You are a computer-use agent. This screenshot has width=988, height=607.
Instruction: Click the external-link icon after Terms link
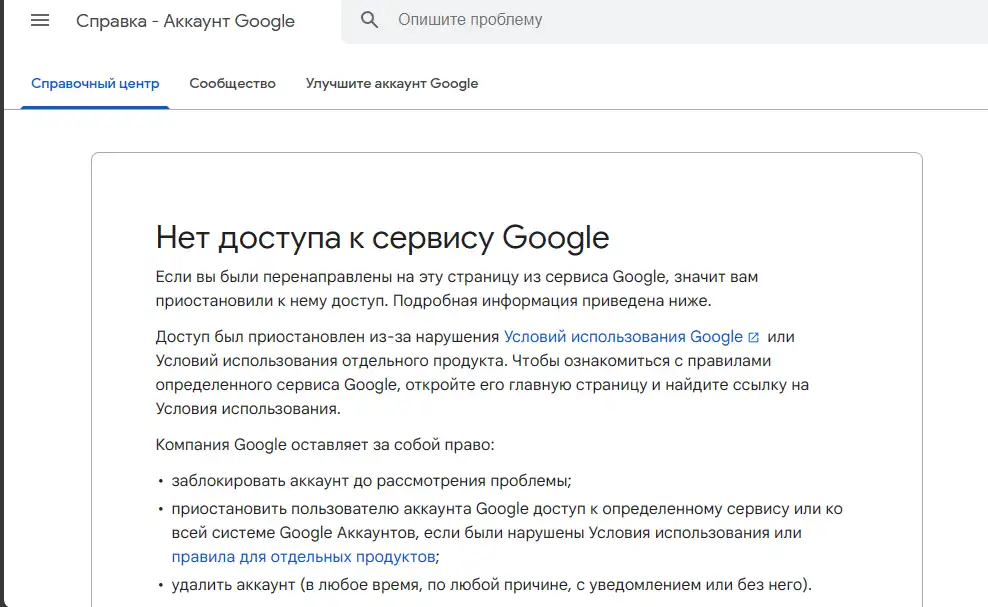(x=753, y=337)
